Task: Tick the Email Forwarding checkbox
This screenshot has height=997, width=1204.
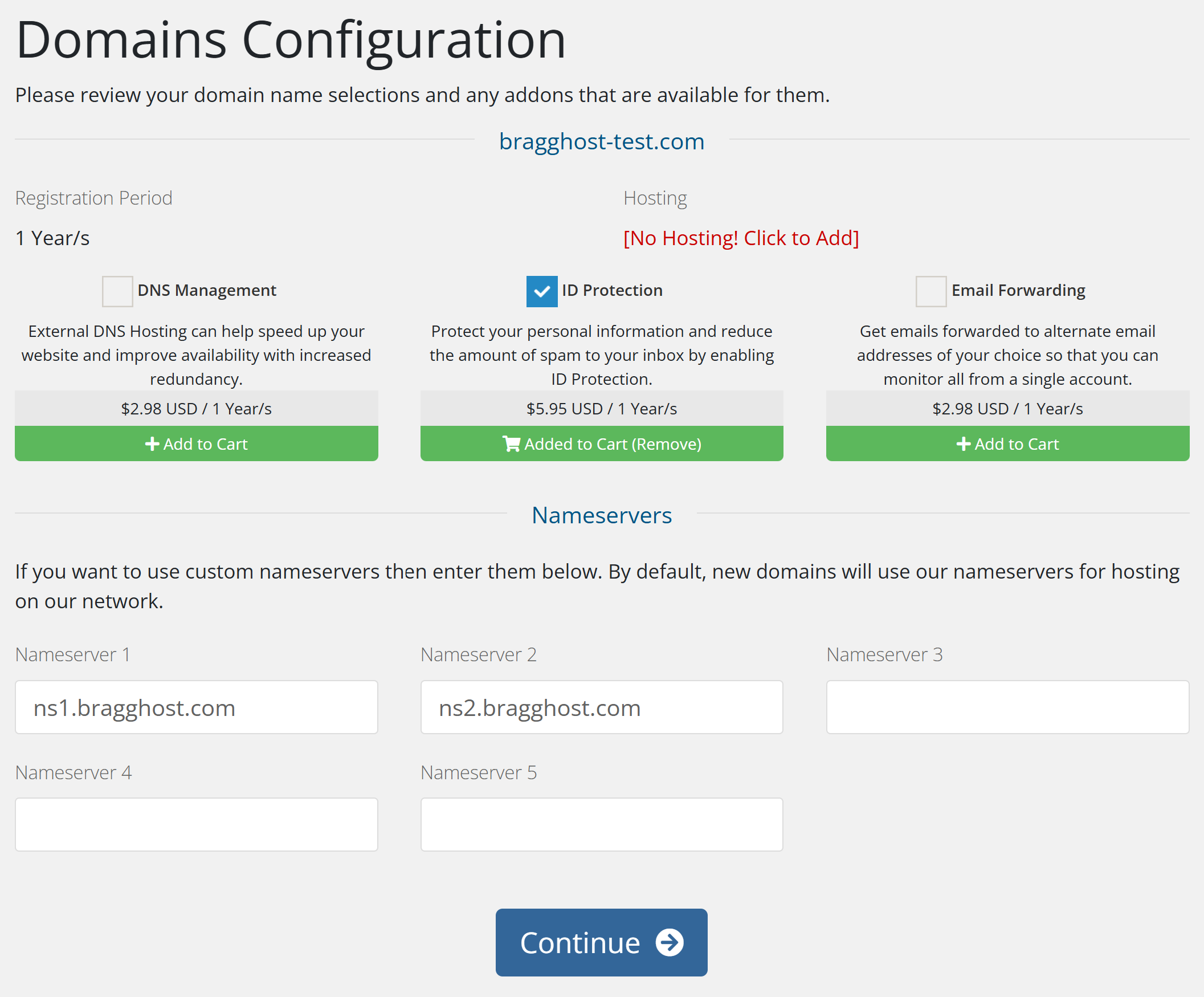Action: [x=930, y=291]
